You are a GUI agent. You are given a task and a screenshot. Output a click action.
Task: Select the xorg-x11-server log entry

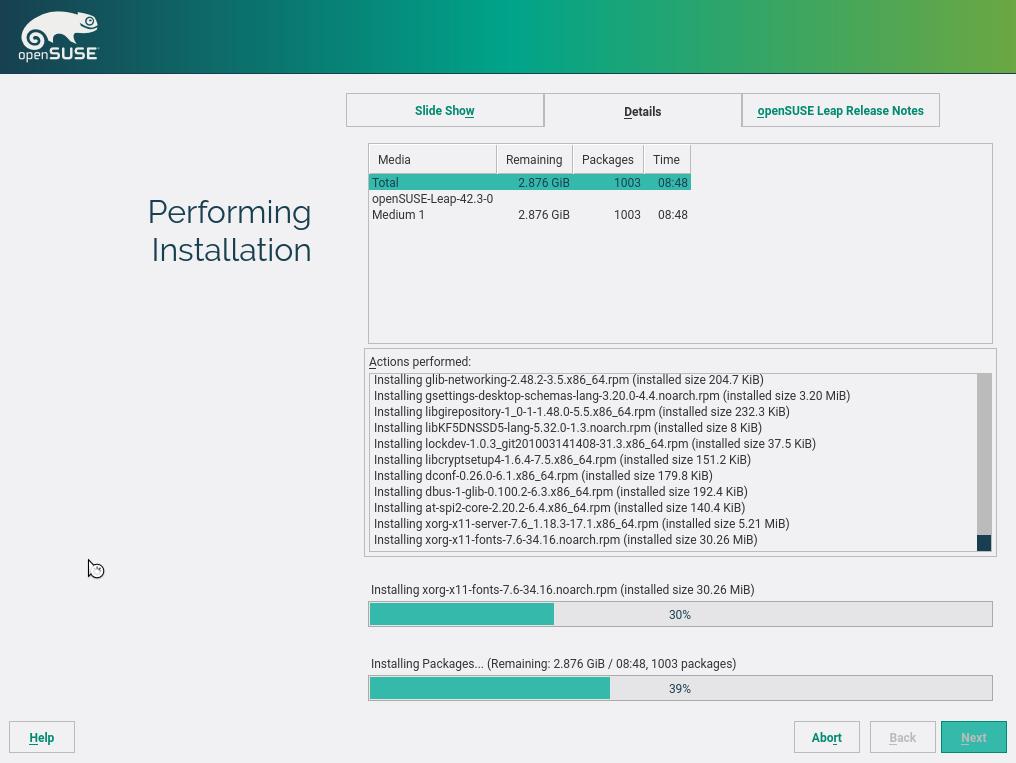coord(581,524)
